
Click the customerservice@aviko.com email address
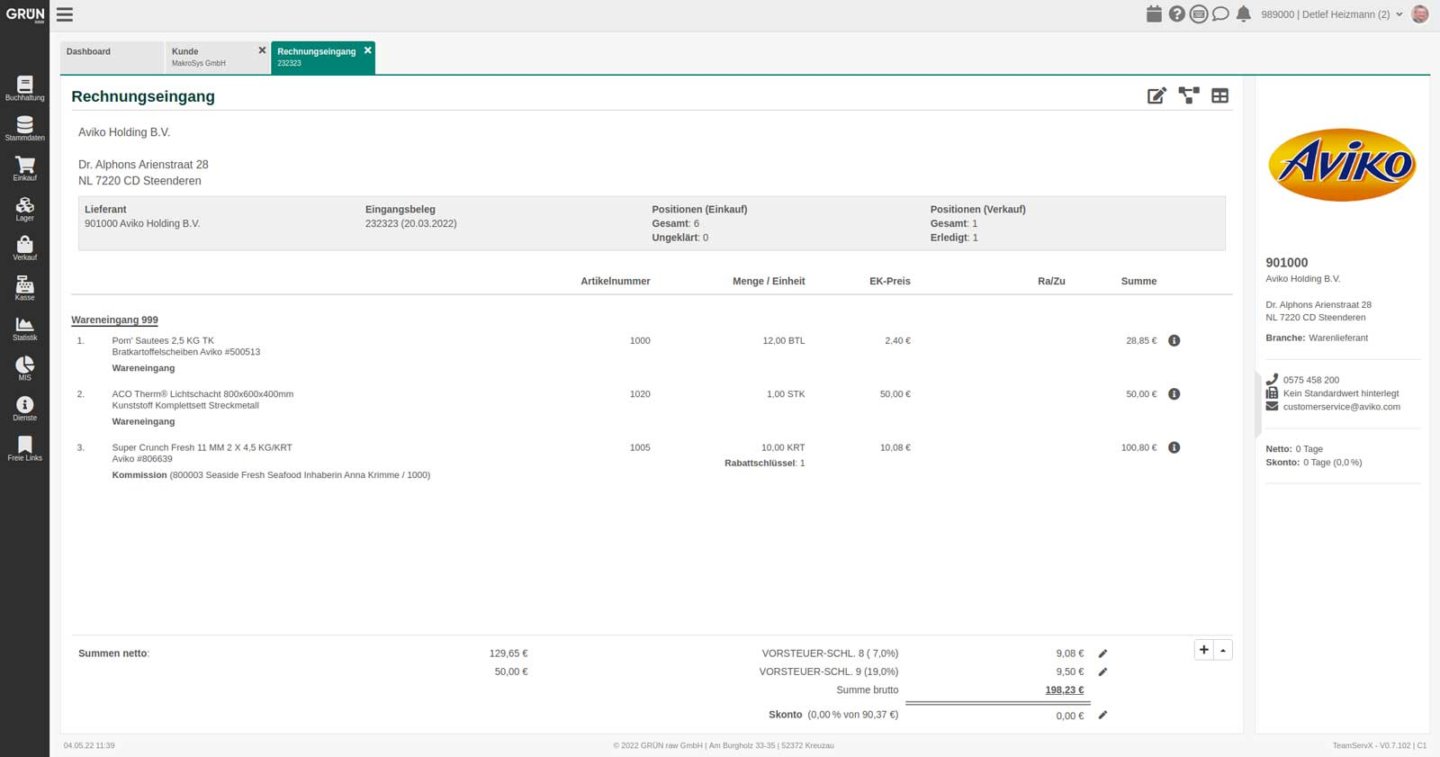tap(1341, 407)
